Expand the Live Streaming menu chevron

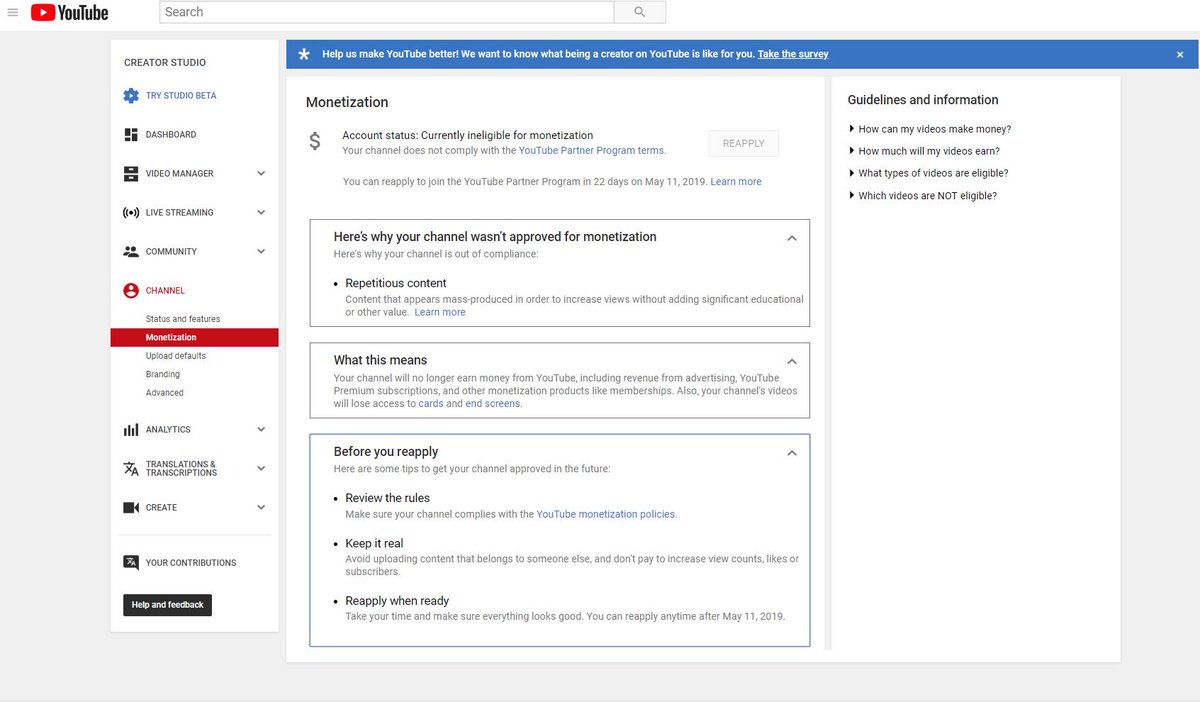[261, 213]
